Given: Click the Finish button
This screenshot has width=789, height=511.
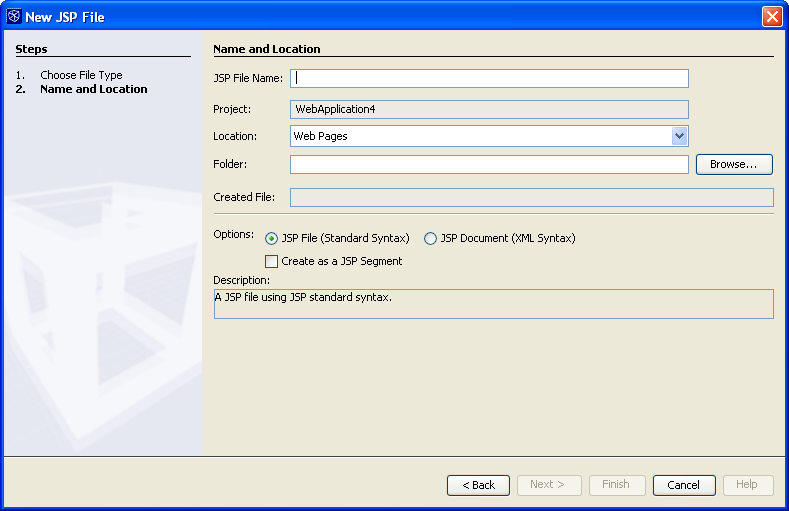Looking at the screenshot, I should click(616, 485).
